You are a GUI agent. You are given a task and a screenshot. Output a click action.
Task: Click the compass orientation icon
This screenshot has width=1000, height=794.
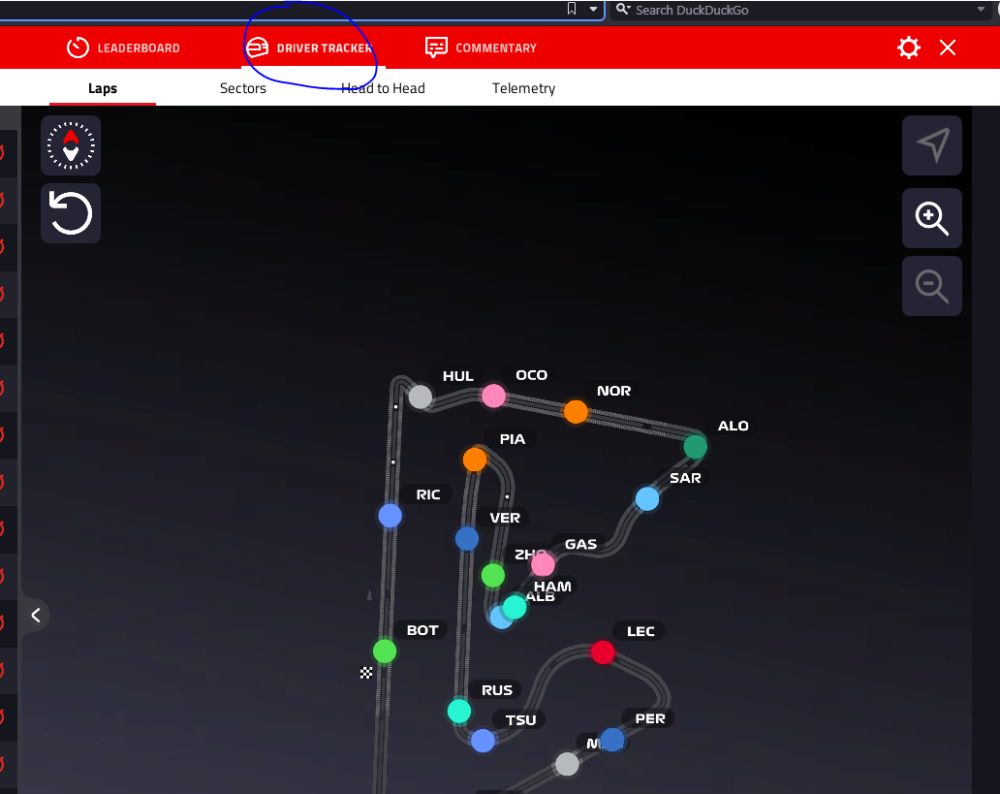(x=71, y=146)
